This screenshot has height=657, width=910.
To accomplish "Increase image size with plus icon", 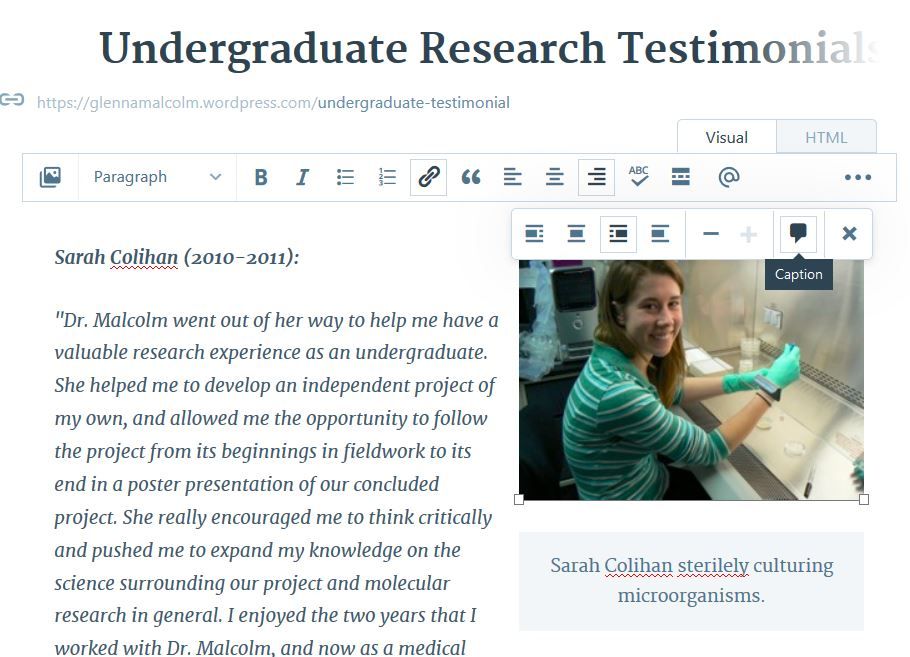I will tap(749, 234).
